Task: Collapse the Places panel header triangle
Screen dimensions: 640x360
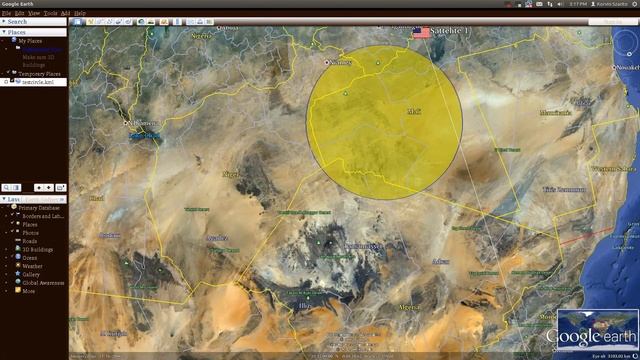Action: [x=4, y=31]
